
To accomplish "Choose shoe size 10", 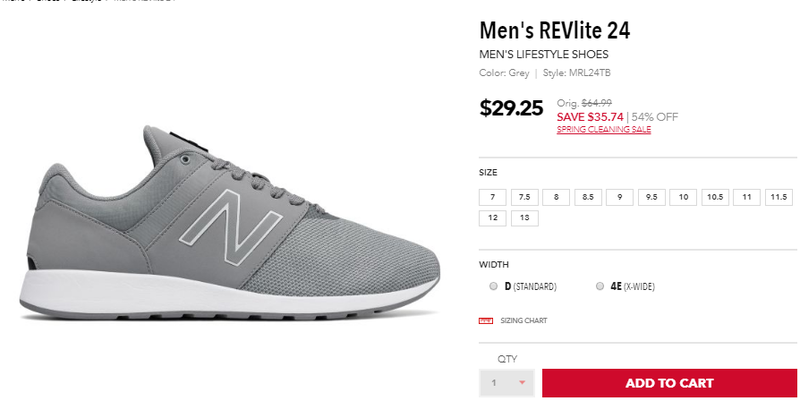I will (x=683, y=197).
